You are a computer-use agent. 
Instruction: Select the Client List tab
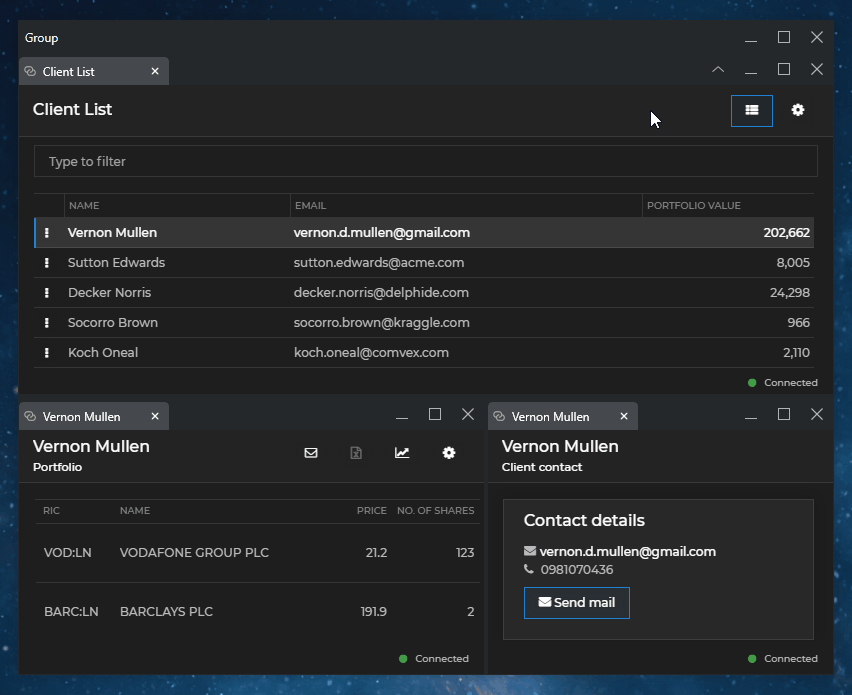pos(69,72)
